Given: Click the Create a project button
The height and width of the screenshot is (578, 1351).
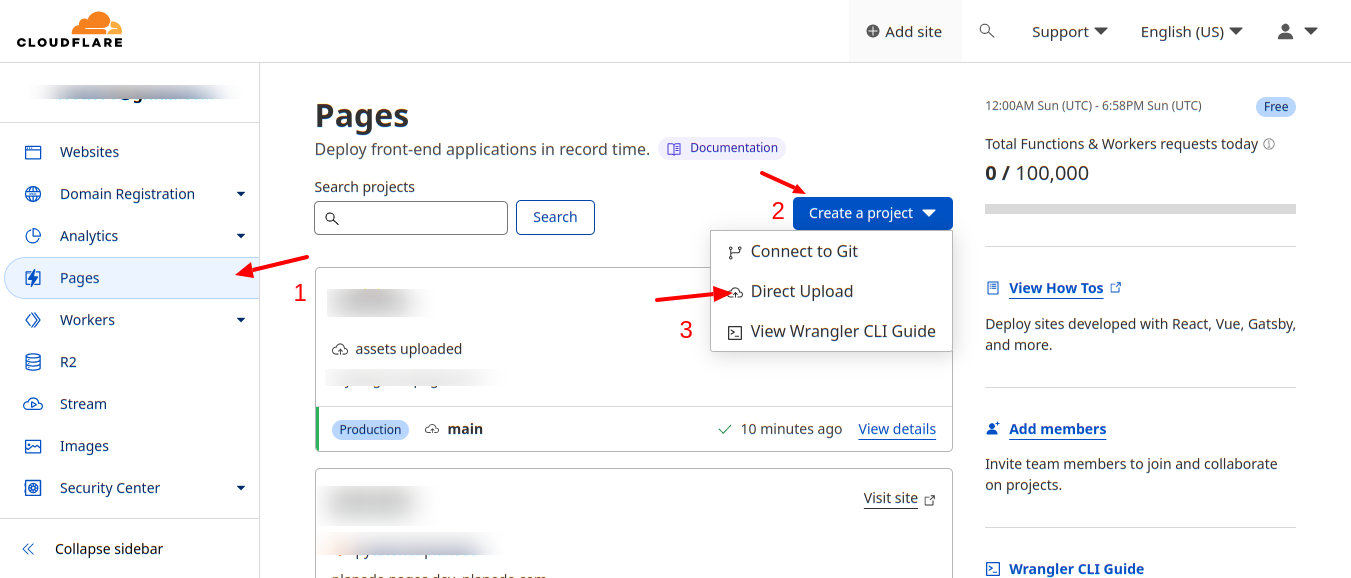Looking at the screenshot, I should click(872, 213).
